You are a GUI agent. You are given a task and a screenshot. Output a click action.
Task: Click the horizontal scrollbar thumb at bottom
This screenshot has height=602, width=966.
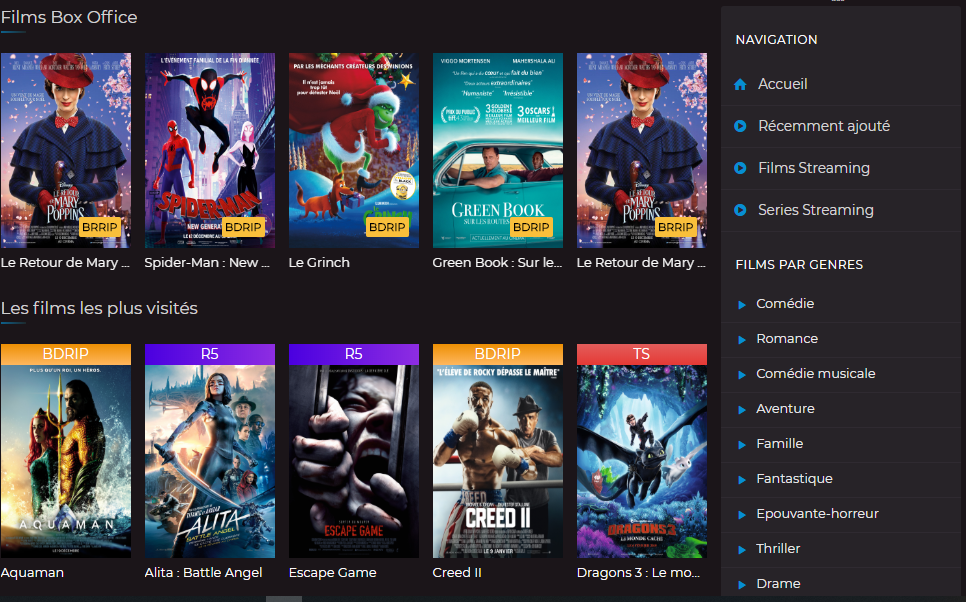pos(284,599)
